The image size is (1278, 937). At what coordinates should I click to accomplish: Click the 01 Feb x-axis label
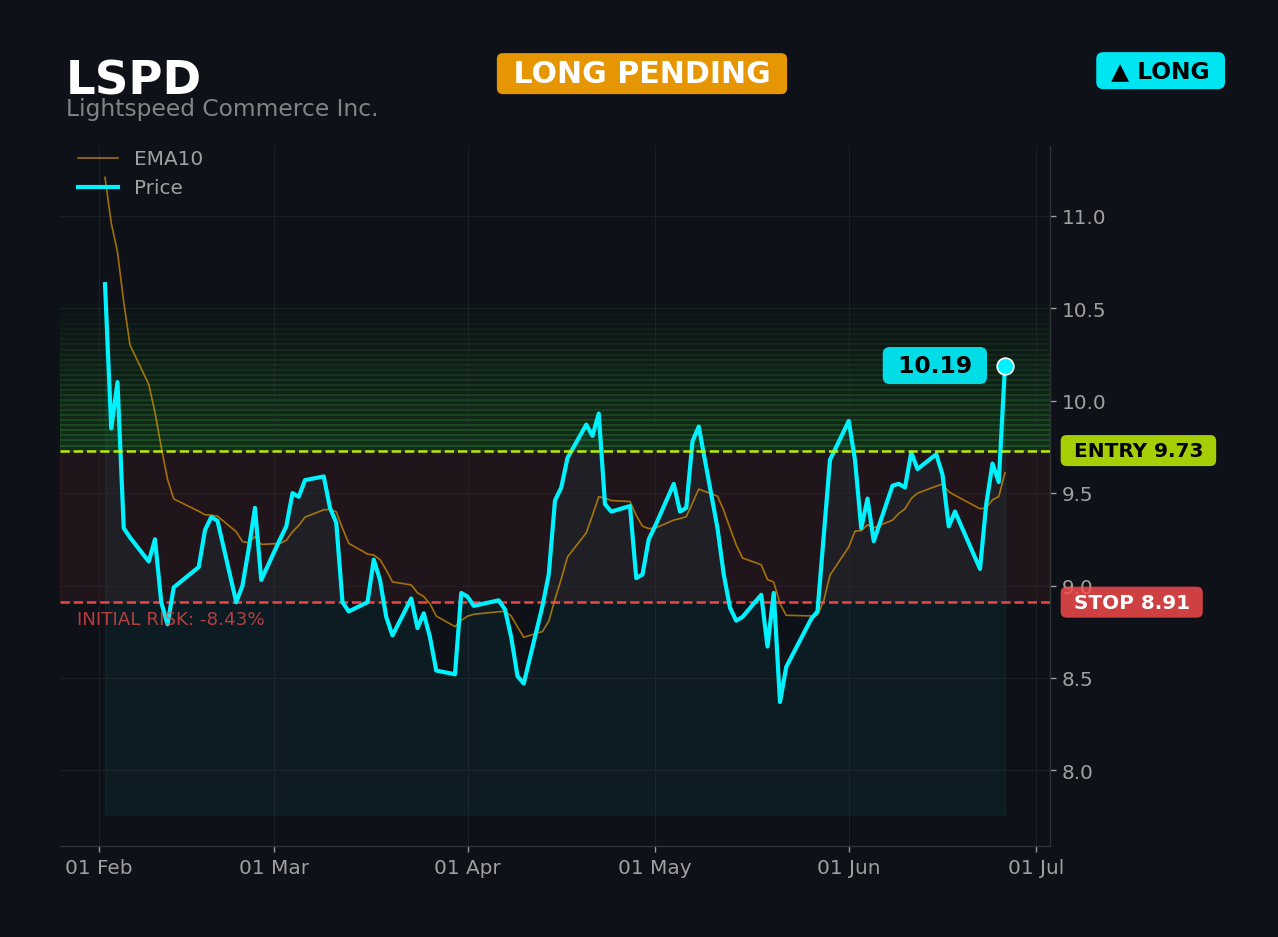[x=99, y=868]
